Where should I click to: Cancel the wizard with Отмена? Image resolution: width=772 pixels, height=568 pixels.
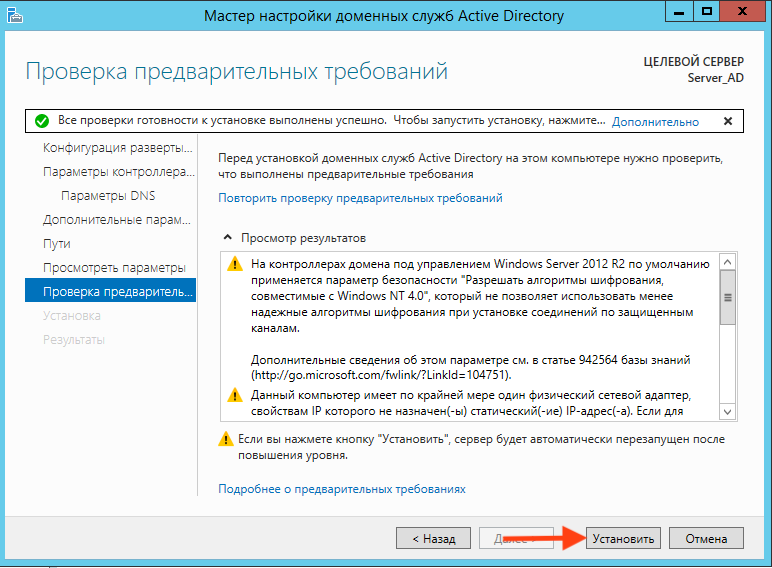pyautogui.click(x=707, y=538)
